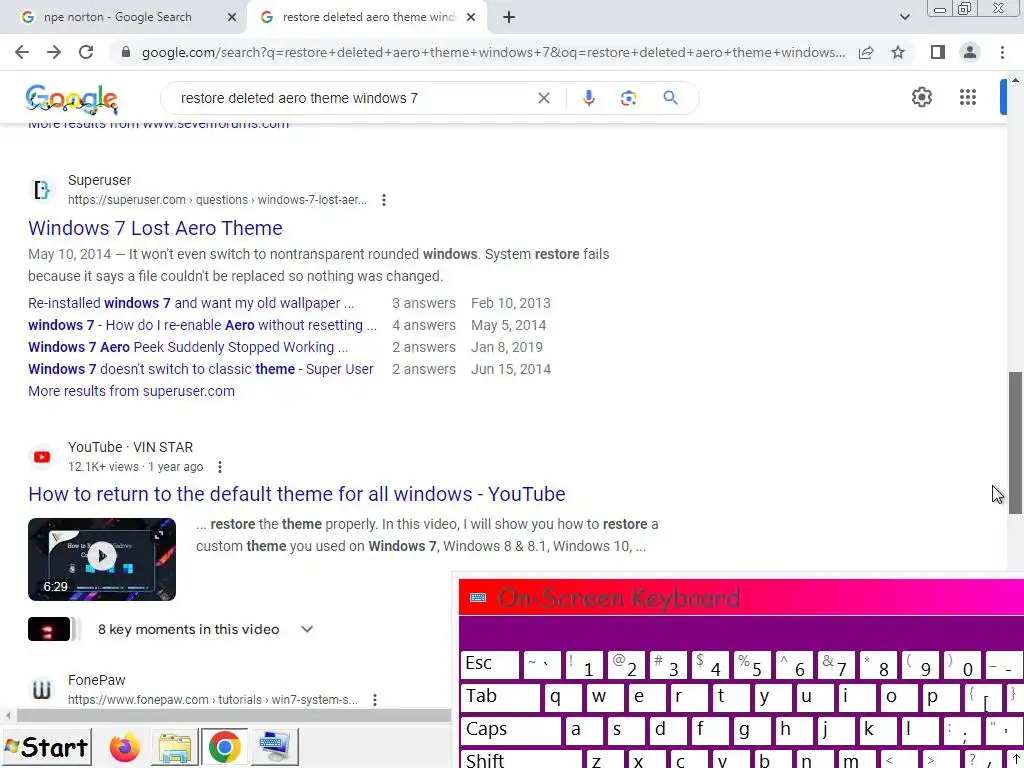Tap the q key on On-Screen Keyboard
Screen dimensions: 1024x768
click(564, 698)
